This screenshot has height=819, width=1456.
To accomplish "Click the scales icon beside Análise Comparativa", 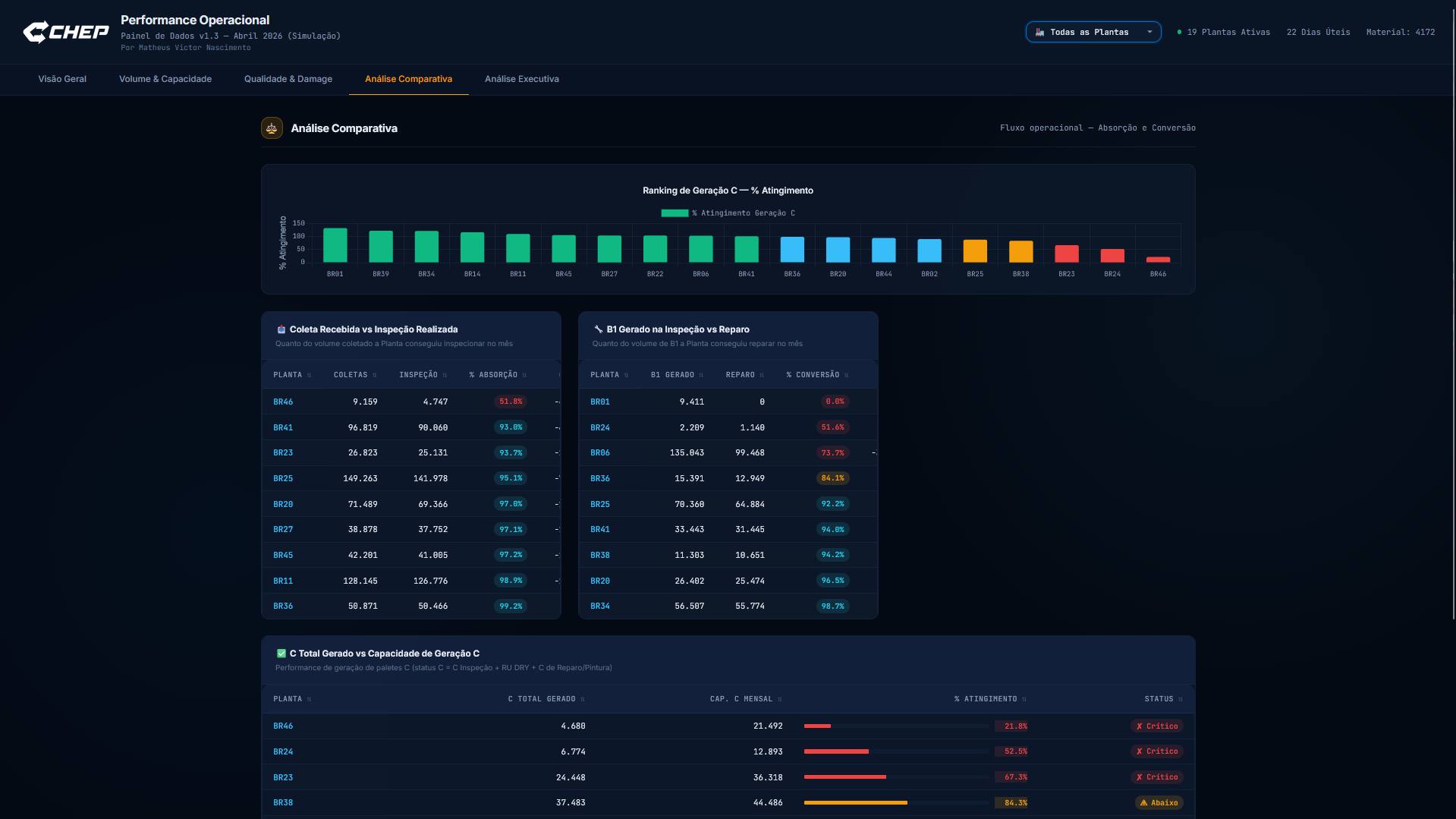I will 272,128.
